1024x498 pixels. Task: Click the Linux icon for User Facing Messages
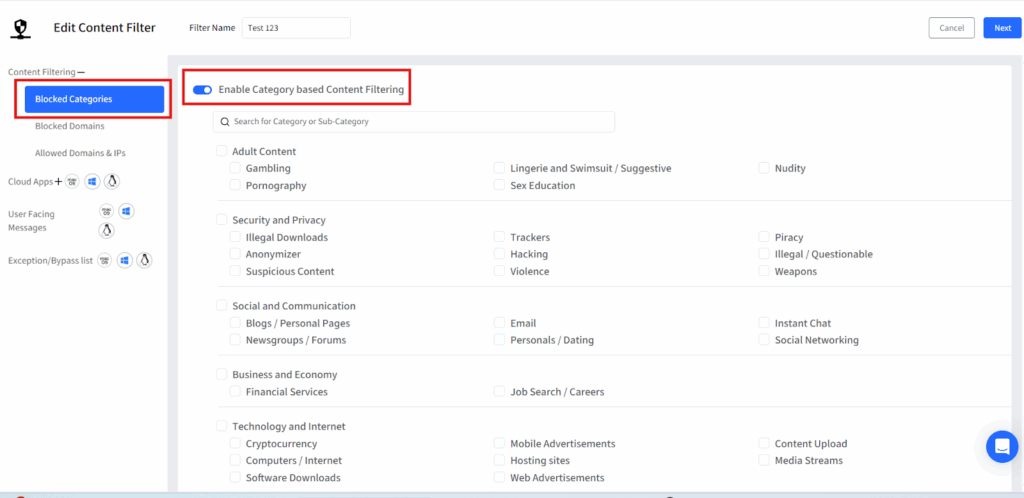[x=106, y=230]
